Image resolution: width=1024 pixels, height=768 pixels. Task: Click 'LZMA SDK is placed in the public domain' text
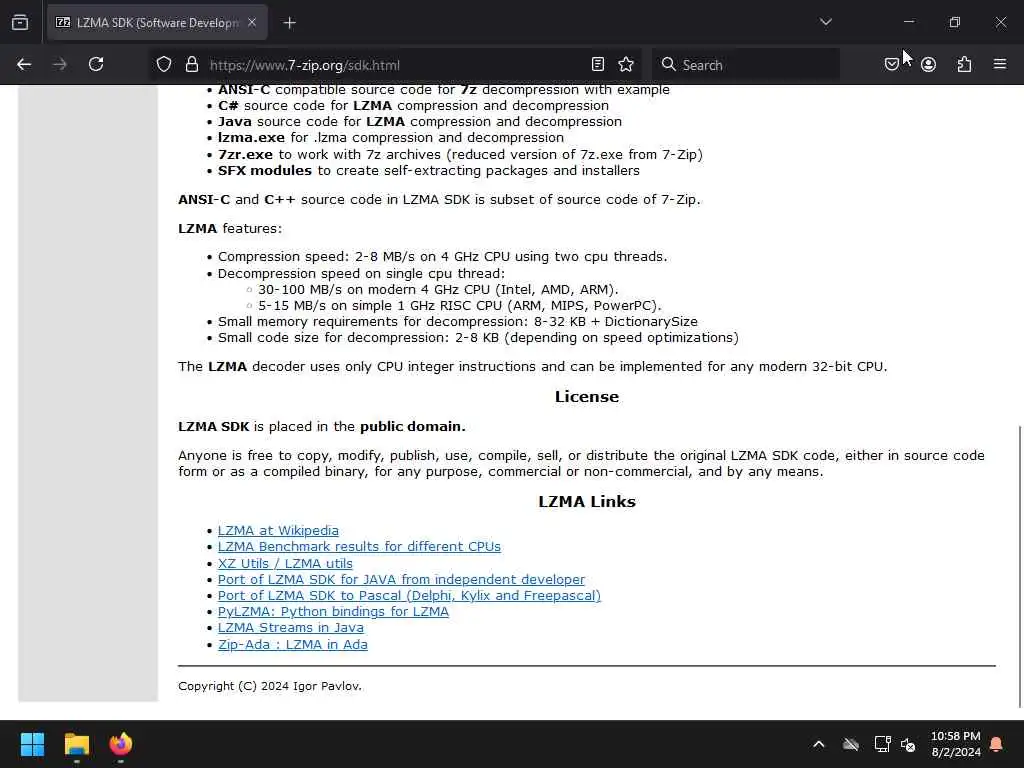pyautogui.click(x=321, y=426)
